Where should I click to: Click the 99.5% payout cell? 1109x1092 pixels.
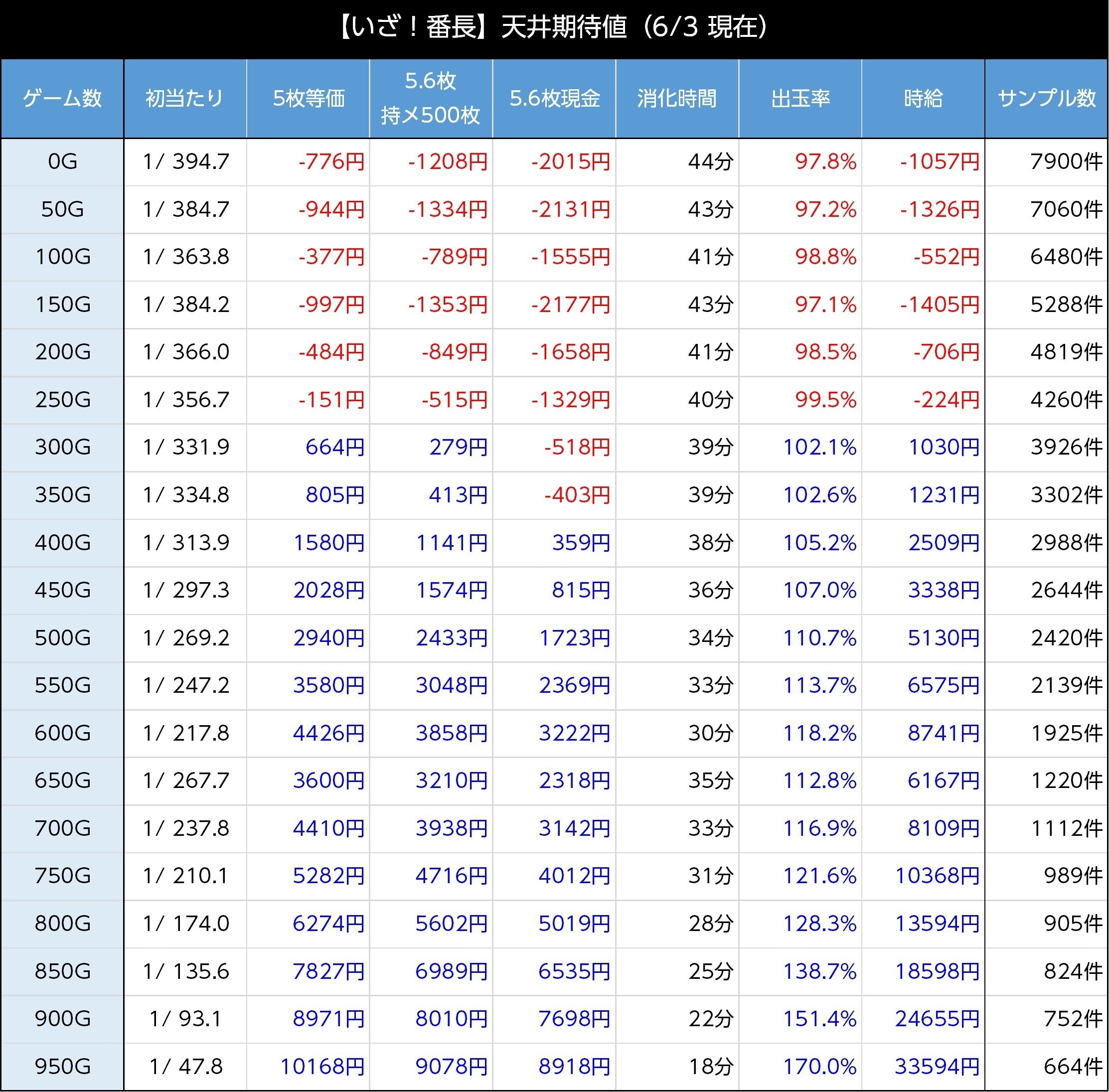(800, 400)
